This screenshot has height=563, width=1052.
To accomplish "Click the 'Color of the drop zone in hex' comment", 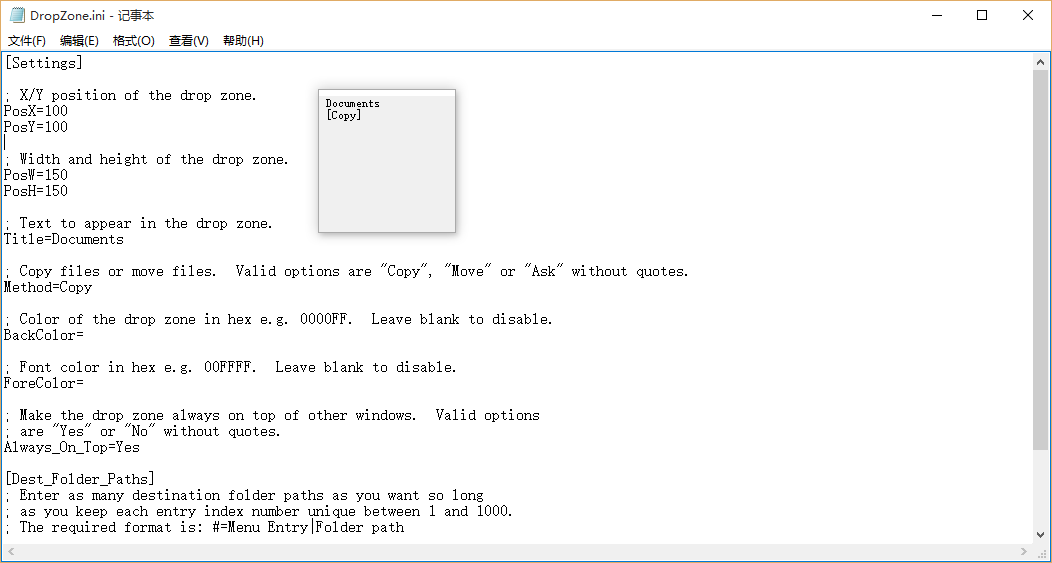I will pyautogui.click(x=278, y=319).
